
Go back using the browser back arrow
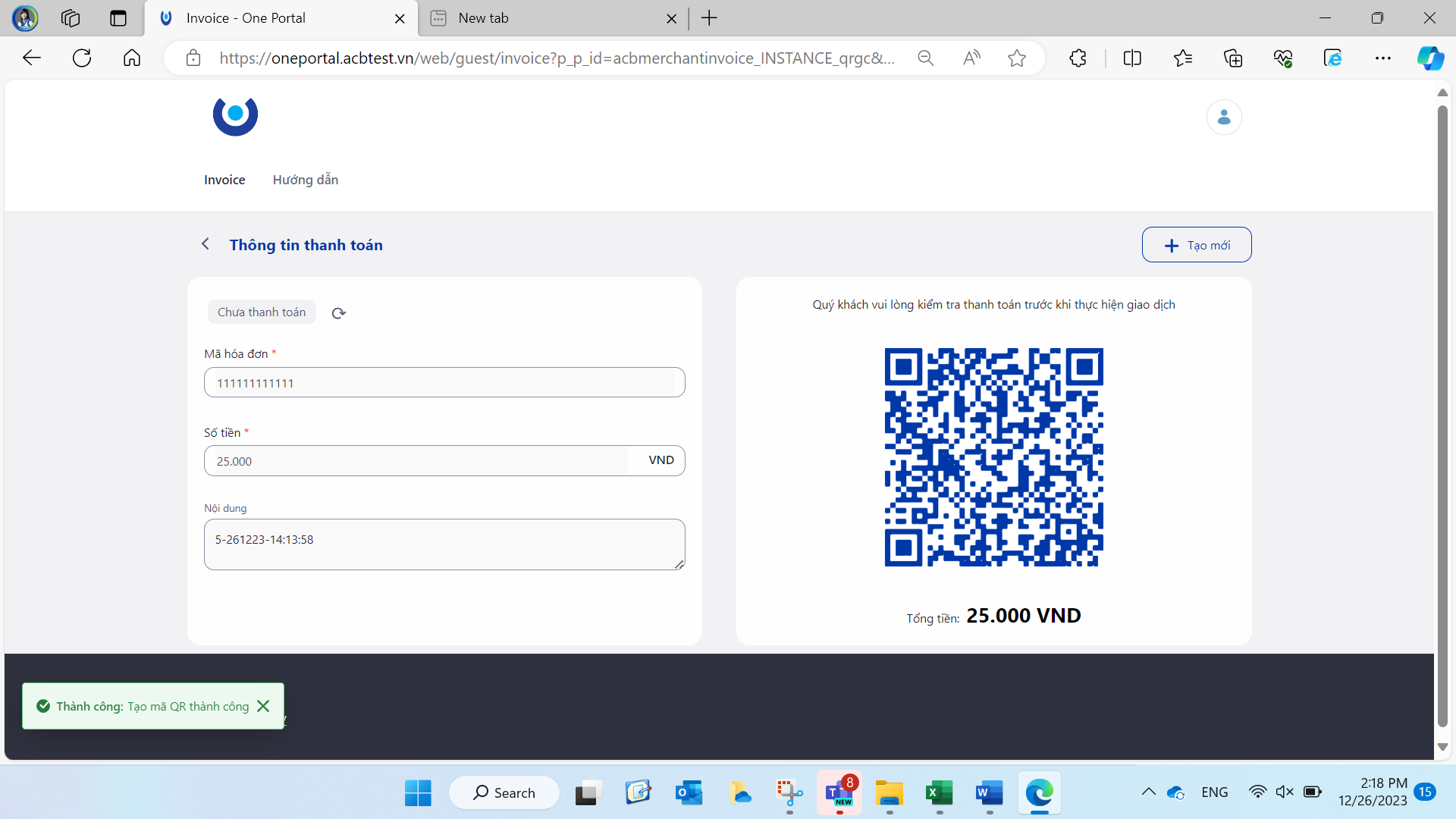tap(31, 57)
